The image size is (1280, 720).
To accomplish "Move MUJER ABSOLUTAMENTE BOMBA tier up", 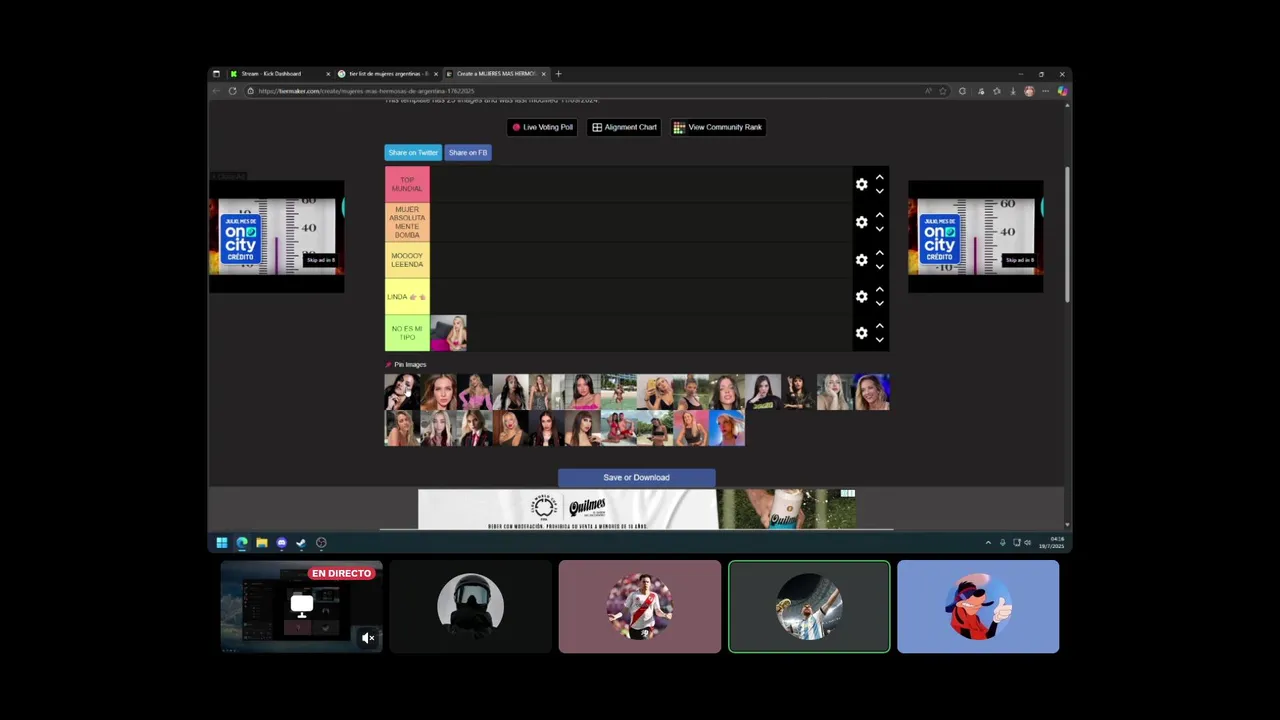I will click(x=879, y=215).
